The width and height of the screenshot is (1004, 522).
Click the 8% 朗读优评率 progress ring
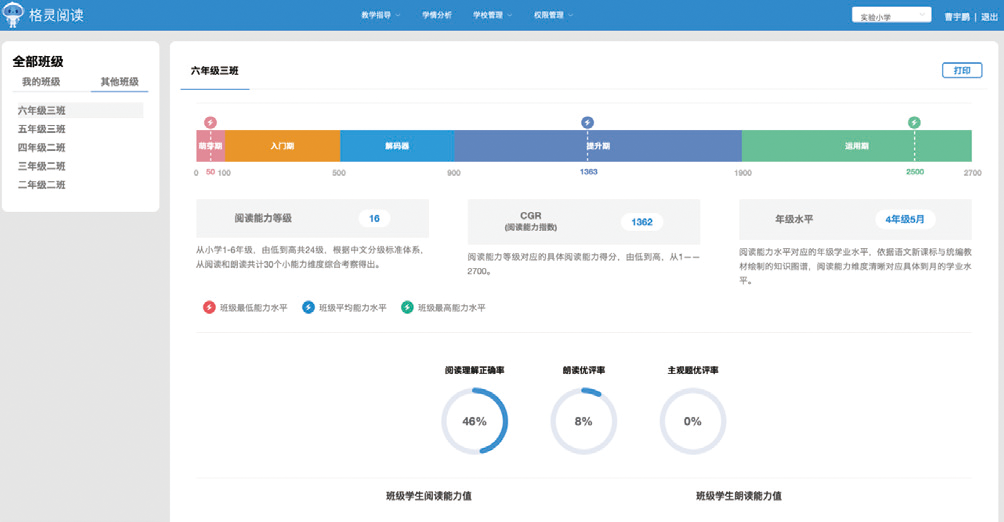(x=583, y=421)
